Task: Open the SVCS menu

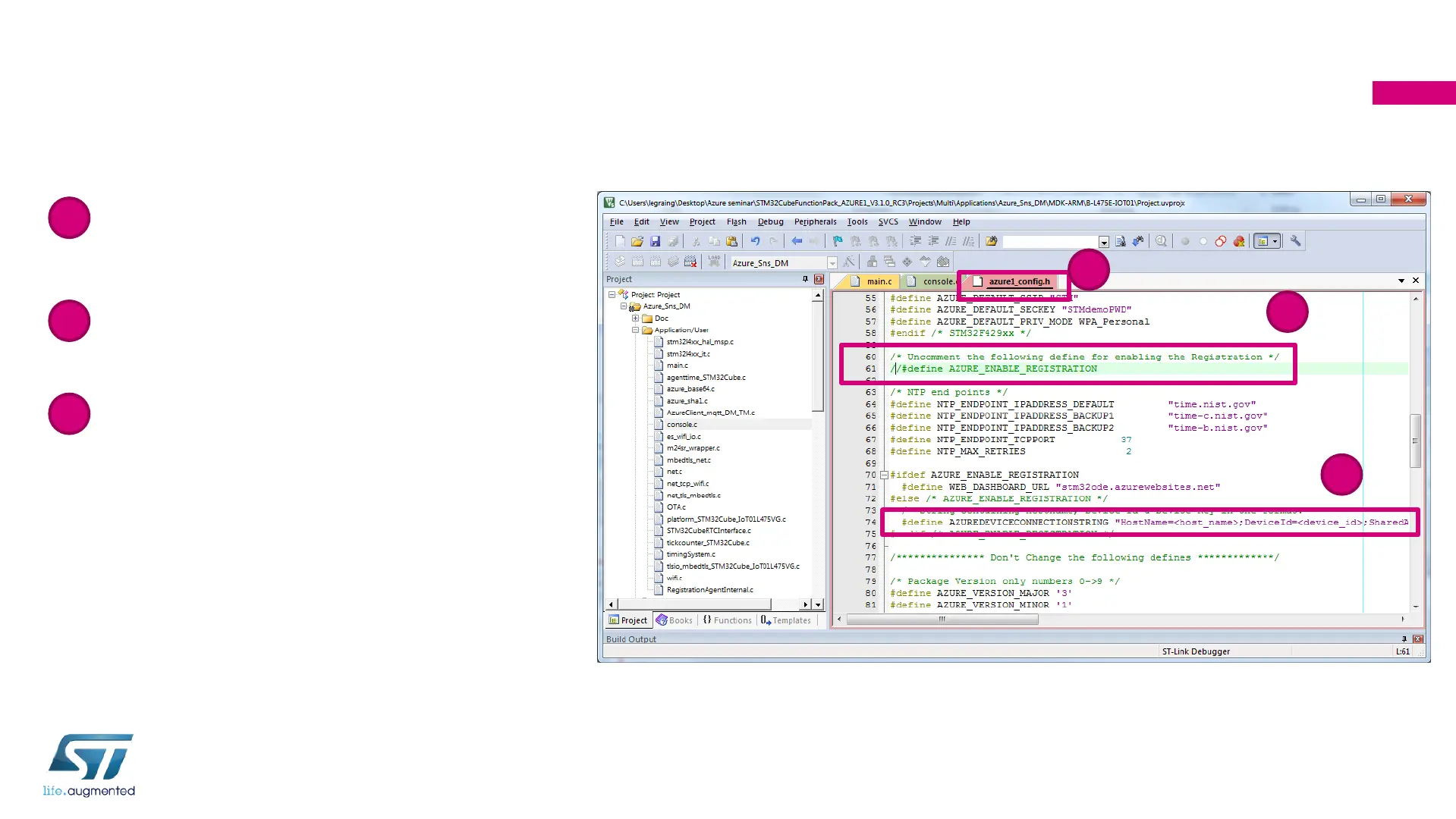Action: point(888,221)
